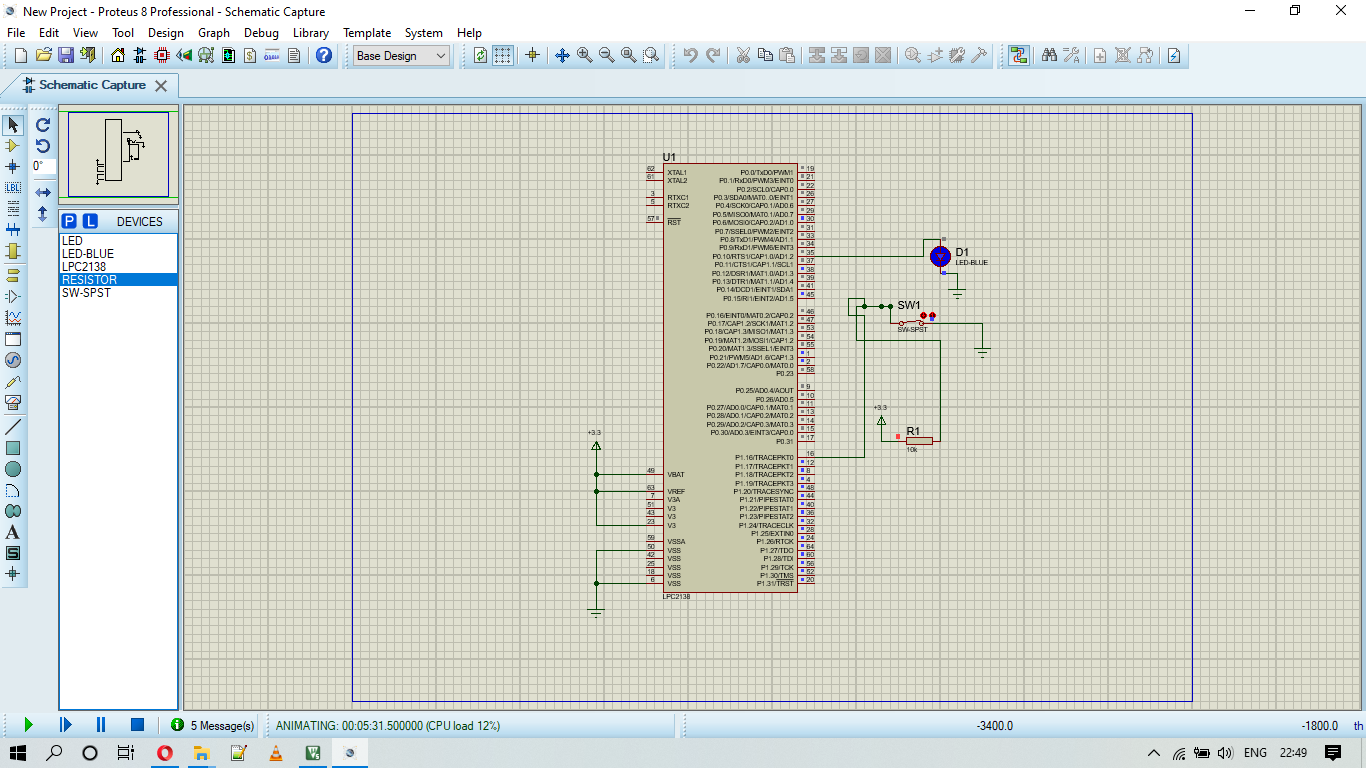Toggle the grid display
1366x768 pixels.
503,56
